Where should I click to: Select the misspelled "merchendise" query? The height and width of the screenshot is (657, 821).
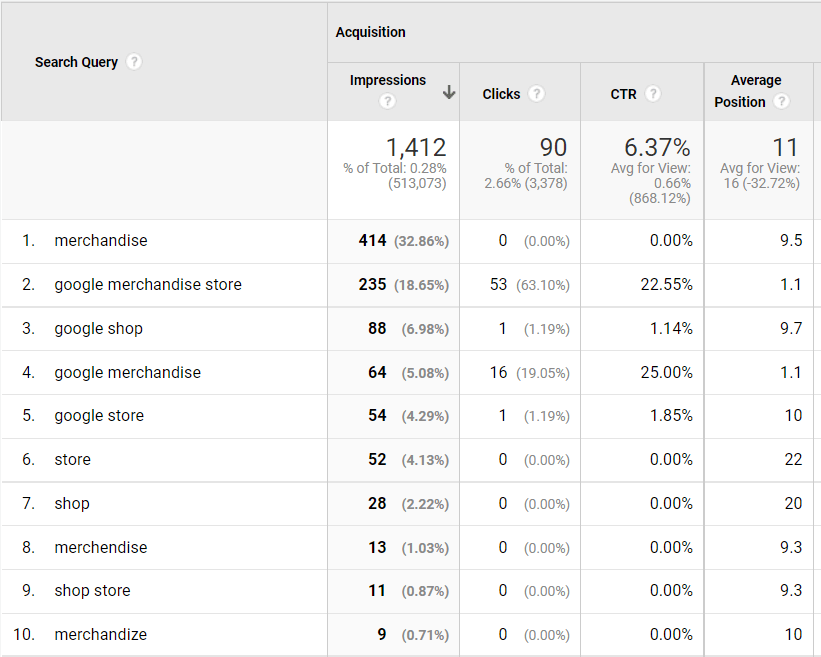[x=101, y=547]
